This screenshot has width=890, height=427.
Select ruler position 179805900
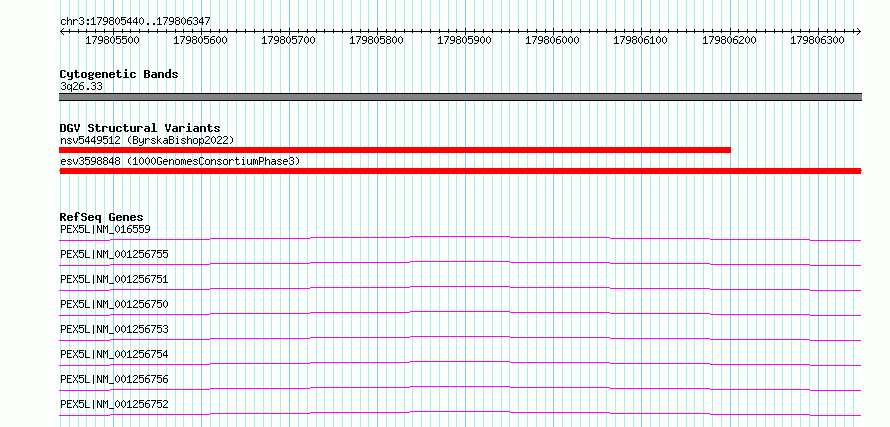465,41
